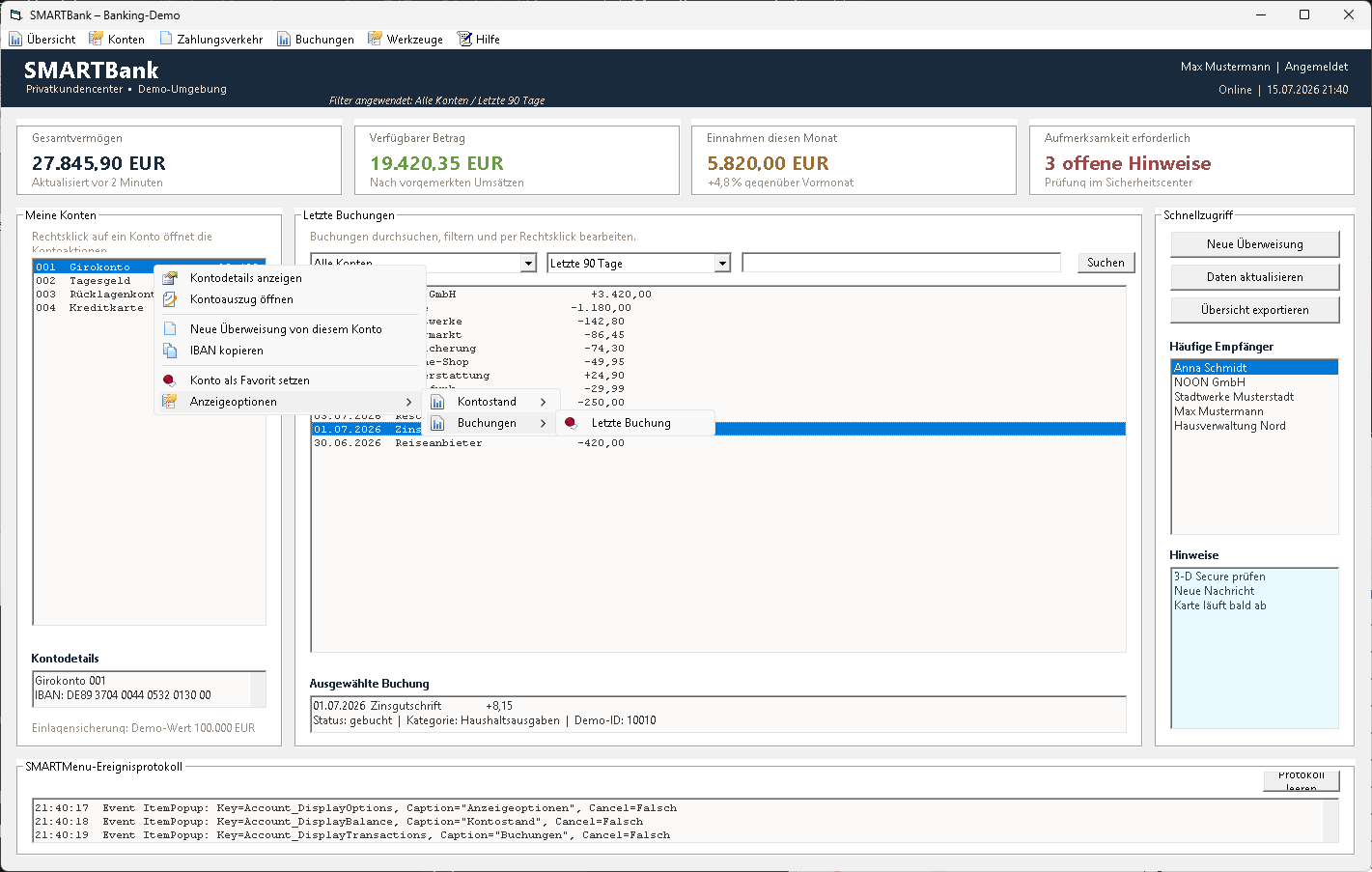
Task: Click Daten aktualisieren button
Action: [x=1254, y=277]
